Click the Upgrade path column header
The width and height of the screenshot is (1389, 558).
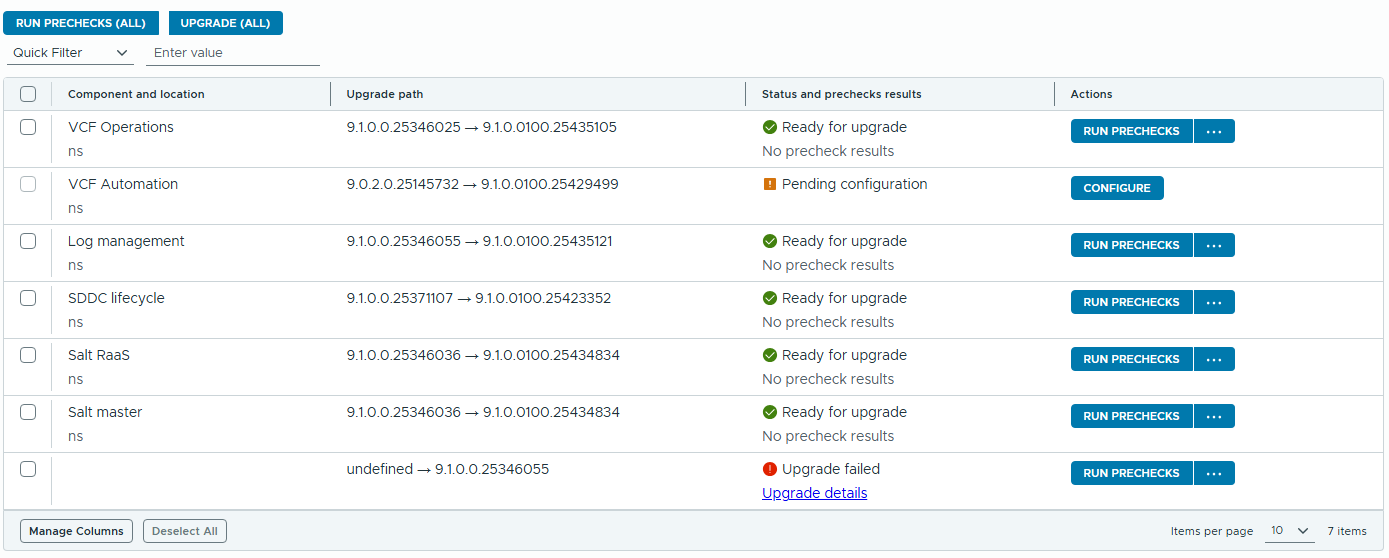385,94
